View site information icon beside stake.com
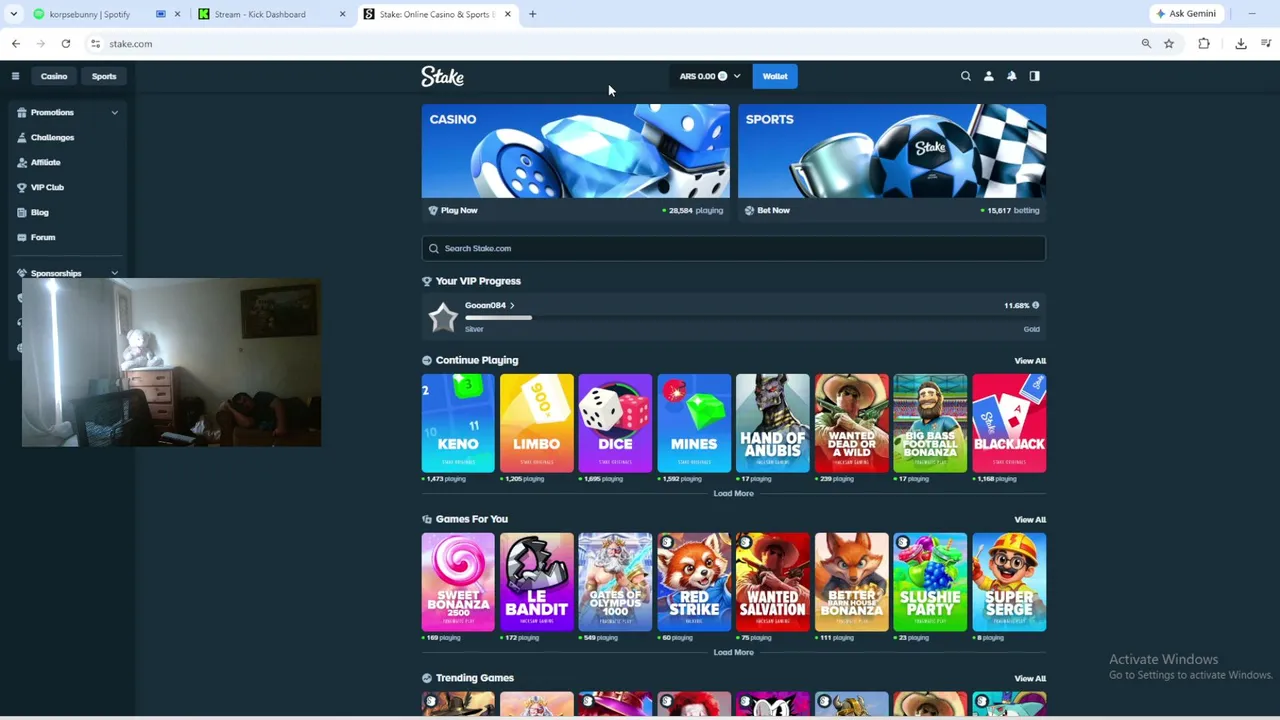The height and width of the screenshot is (720, 1280). coord(96,44)
